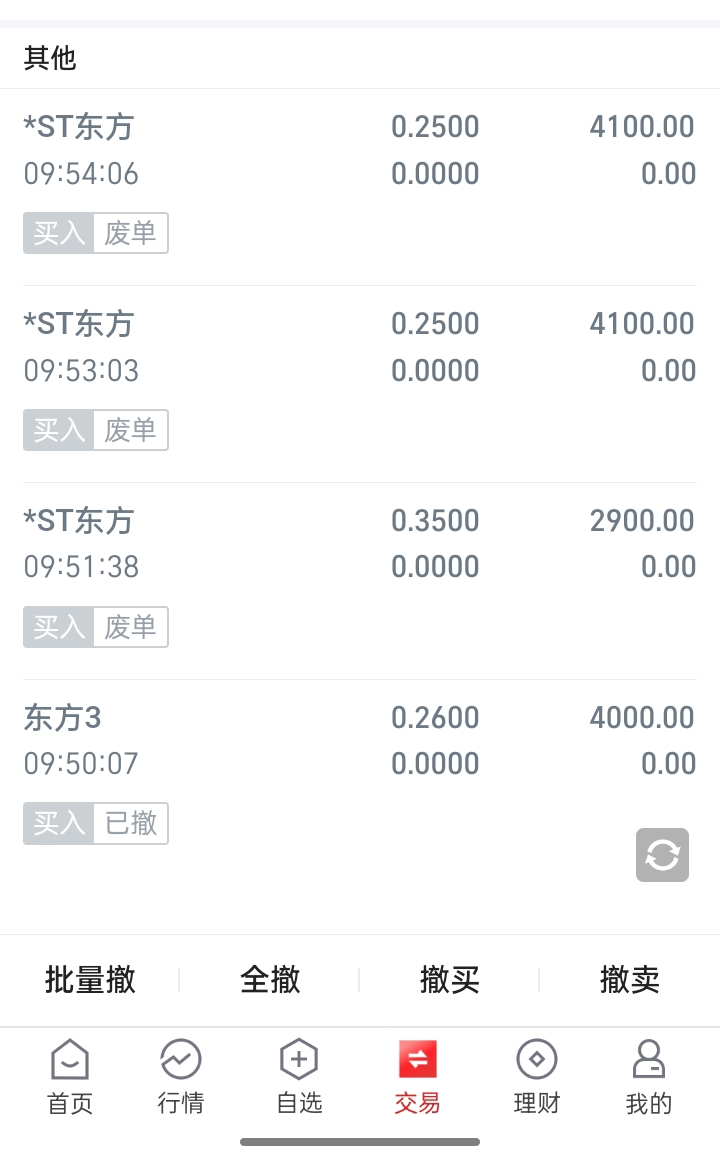This screenshot has height=1160, width=720.
Task: Tap 废单 tag on 09:53:03 order
Action: pos(131,430)
